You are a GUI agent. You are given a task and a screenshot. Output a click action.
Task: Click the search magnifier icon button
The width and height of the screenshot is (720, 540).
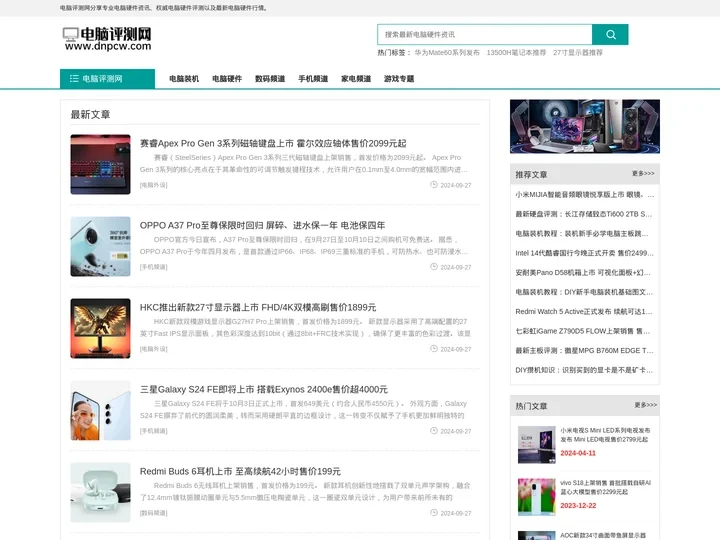610,34
